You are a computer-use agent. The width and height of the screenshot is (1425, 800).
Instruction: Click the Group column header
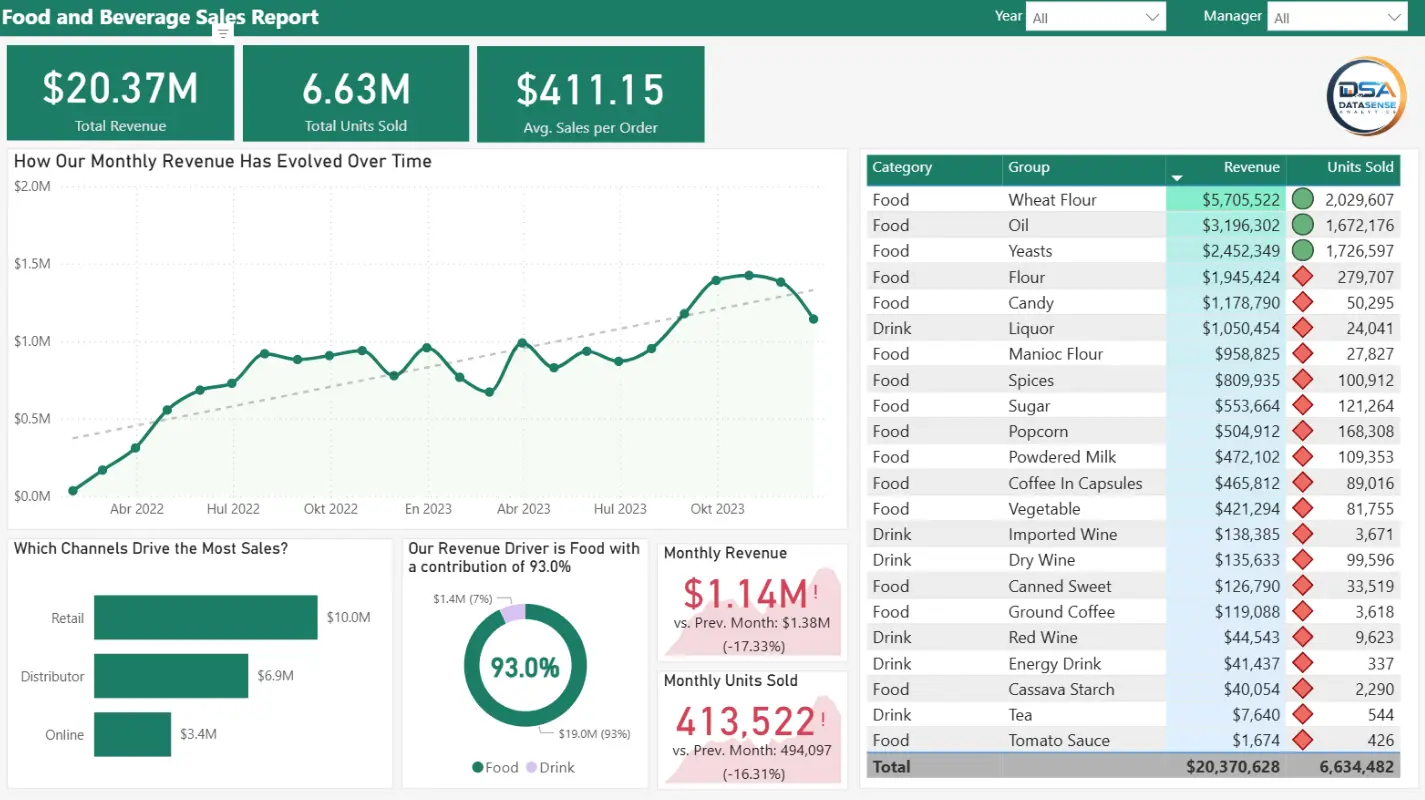(x=1029, y=168)
